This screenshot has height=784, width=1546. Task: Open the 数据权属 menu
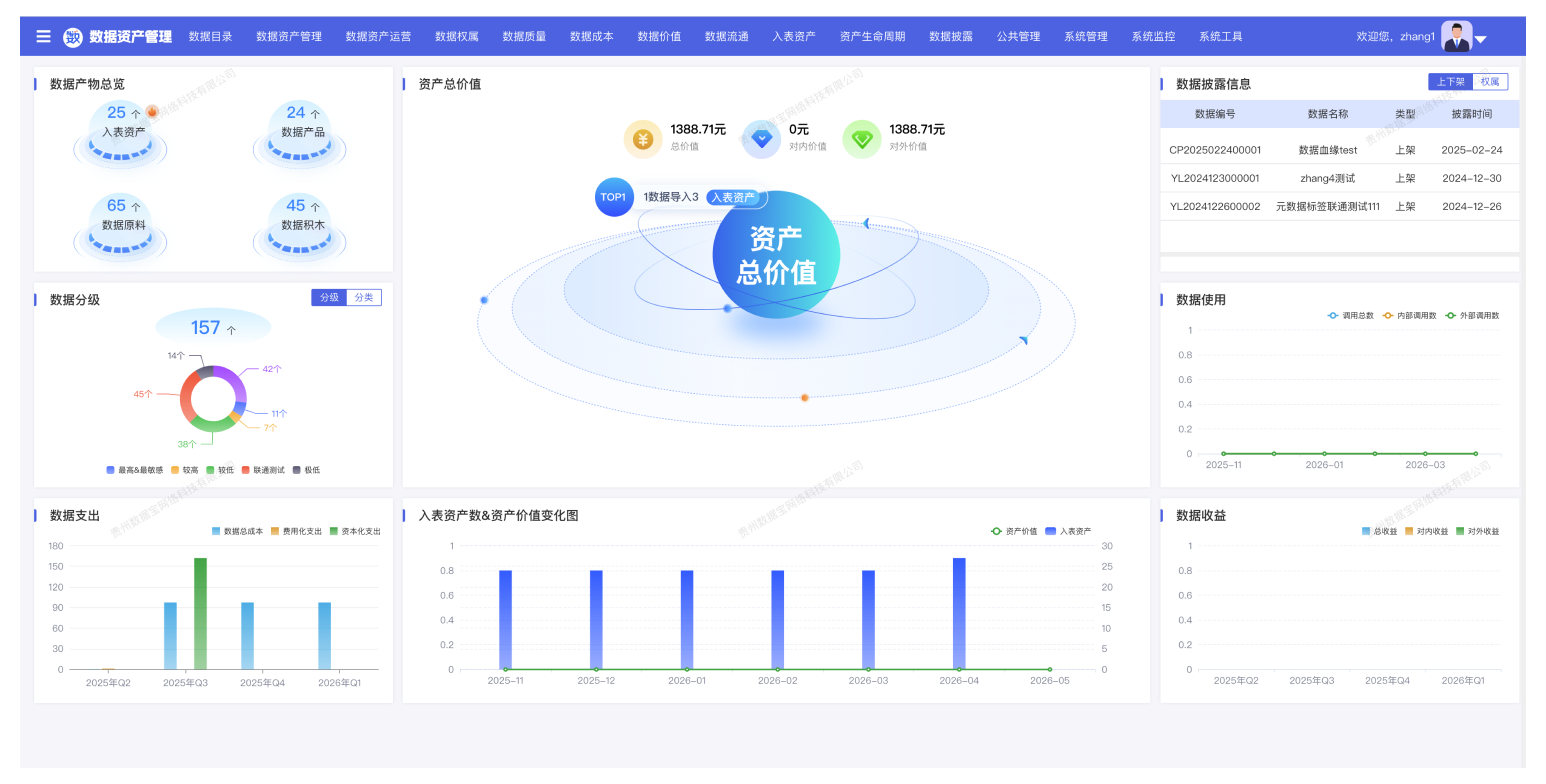[x=457, y=36]
